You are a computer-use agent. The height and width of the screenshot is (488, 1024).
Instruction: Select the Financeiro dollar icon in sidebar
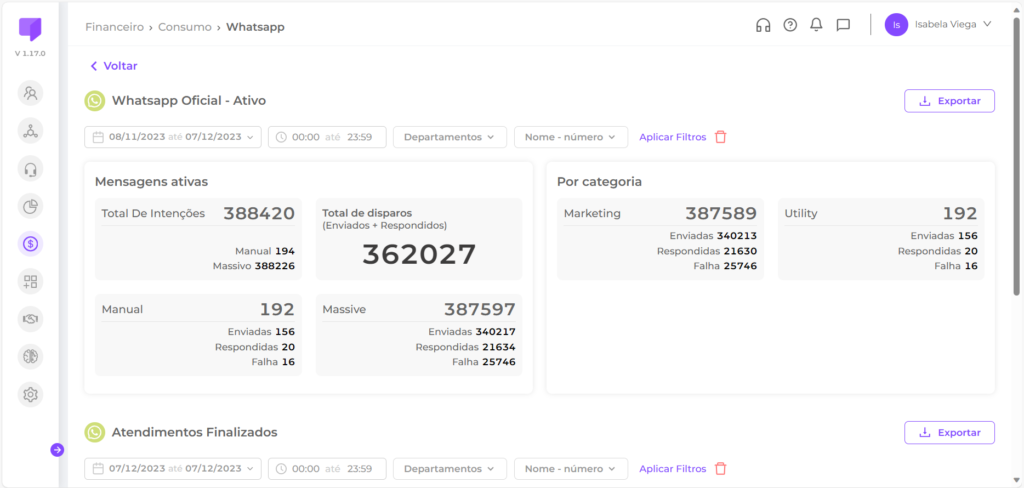tap(31, 243)
